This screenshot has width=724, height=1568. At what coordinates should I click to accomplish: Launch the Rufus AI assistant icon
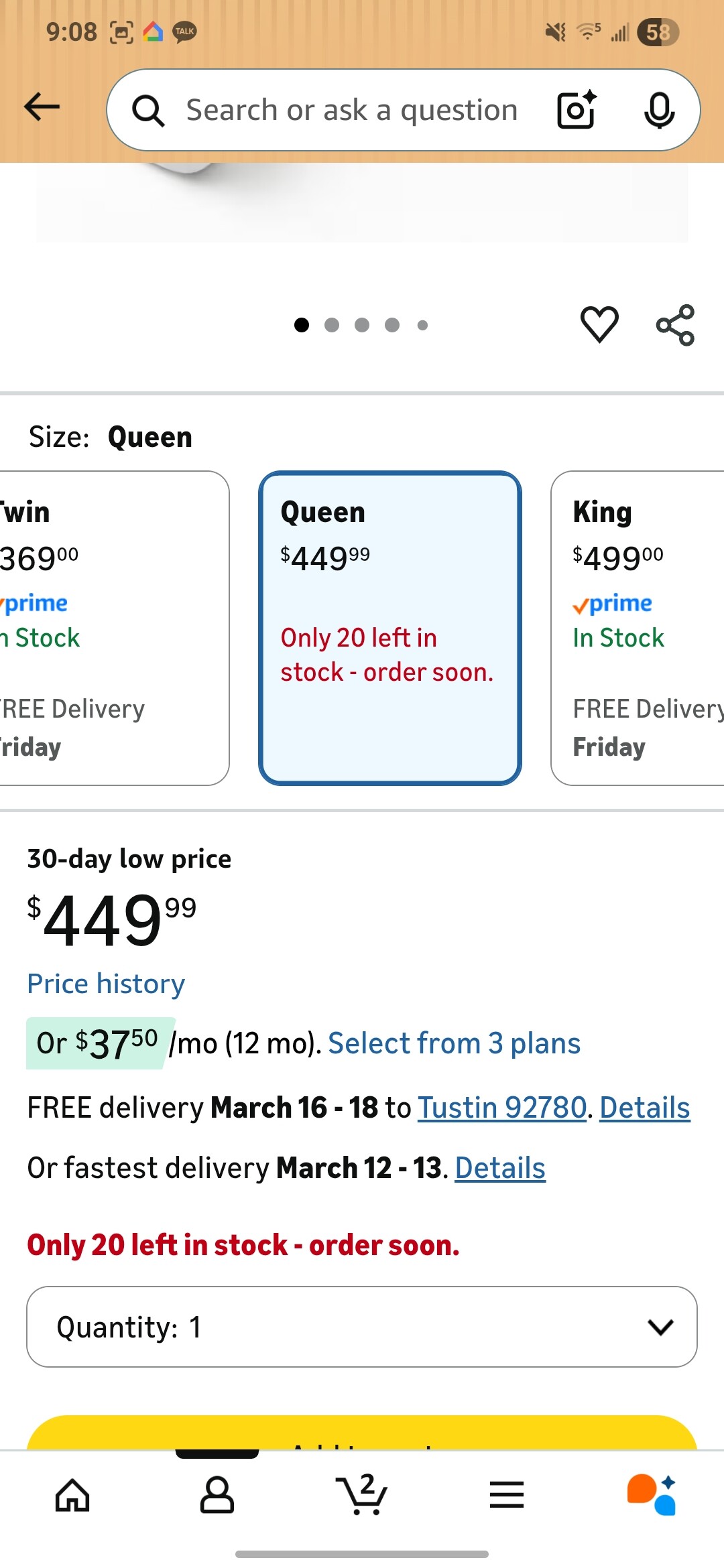pyautogui.click(x=652, y=1494)
